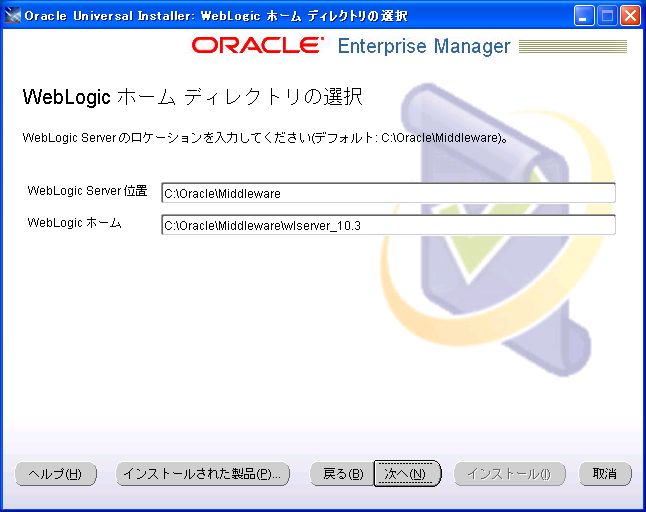The width and height of the screenshot is (646, 512).
Task: Click the WebLogic Server 位置 input field
Action: (389, 193)
